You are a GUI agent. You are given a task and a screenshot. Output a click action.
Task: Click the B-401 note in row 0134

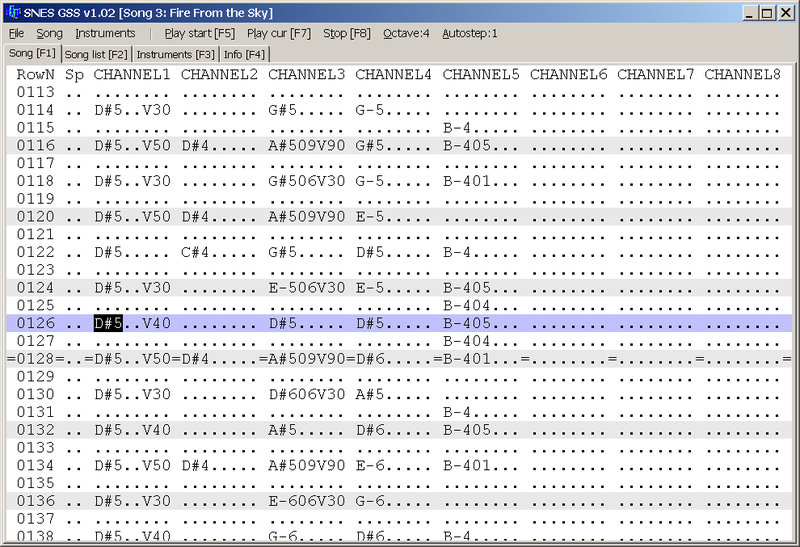464,465
